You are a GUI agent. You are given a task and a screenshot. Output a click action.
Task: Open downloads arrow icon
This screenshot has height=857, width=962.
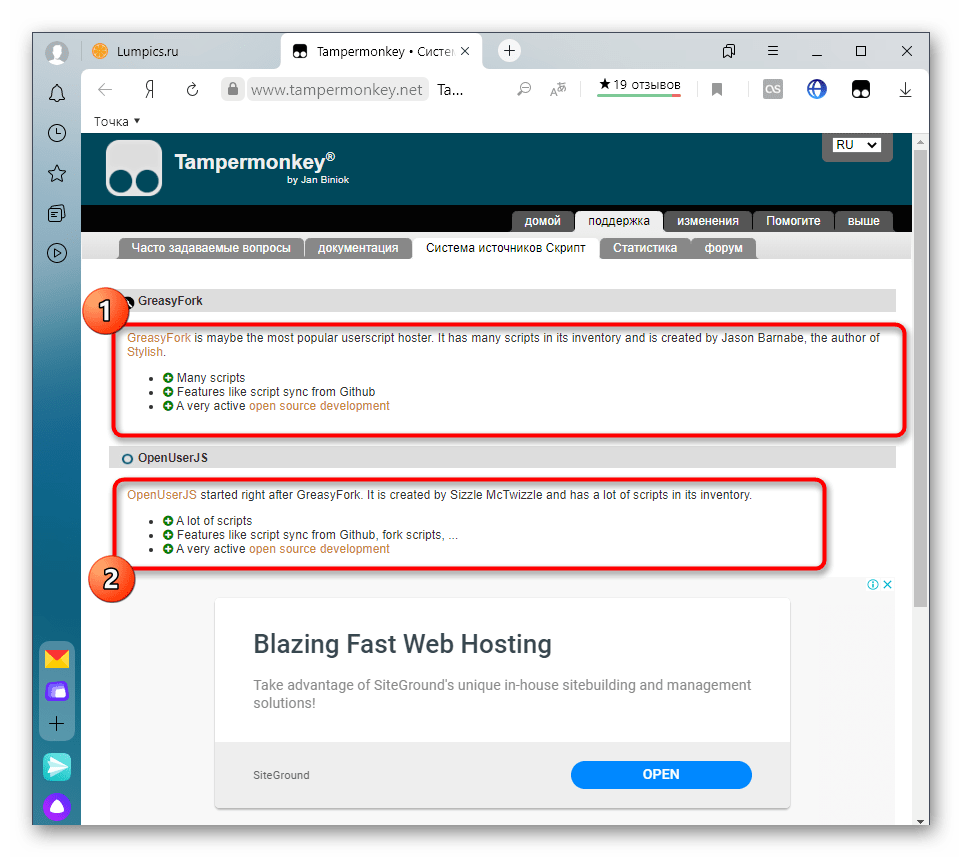[x=905, y=90]
